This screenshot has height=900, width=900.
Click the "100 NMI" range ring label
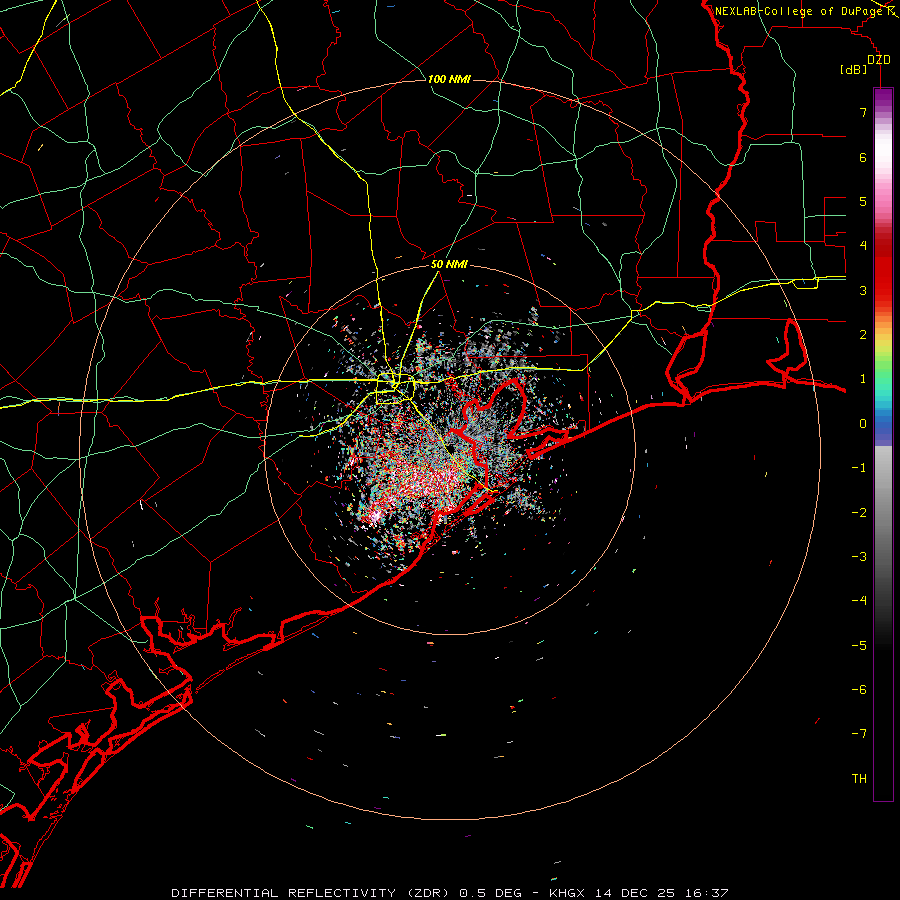[449, 79]
